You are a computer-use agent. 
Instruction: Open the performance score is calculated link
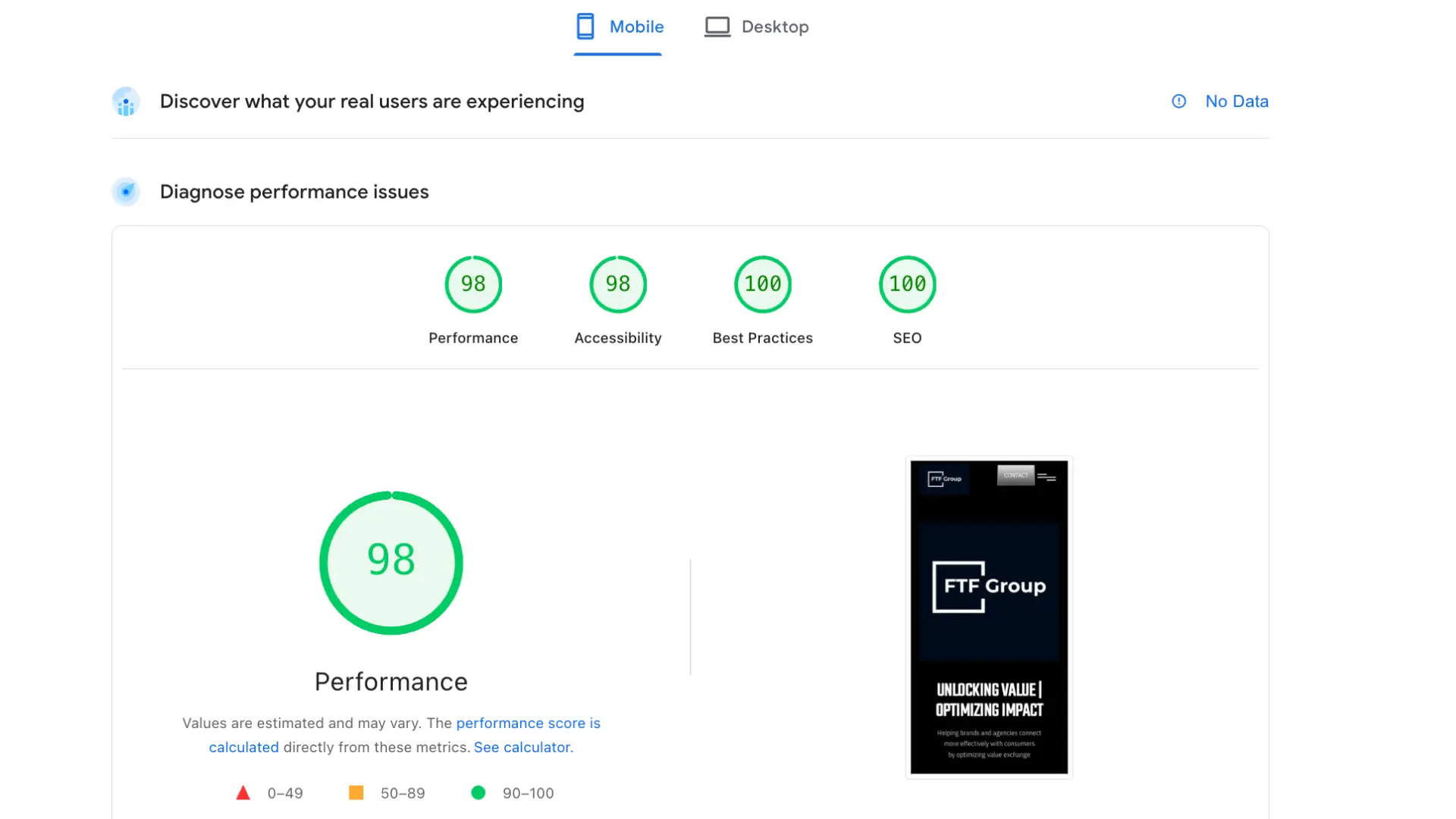click(529, 723)
